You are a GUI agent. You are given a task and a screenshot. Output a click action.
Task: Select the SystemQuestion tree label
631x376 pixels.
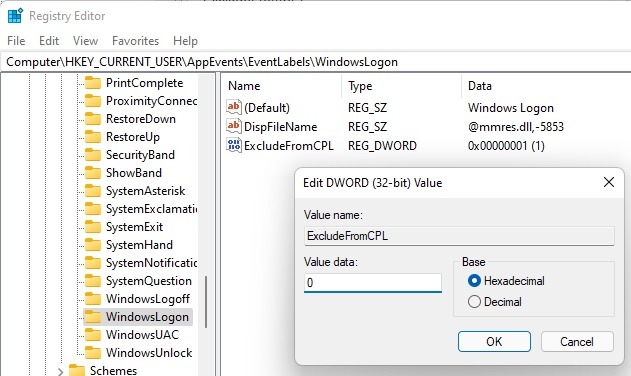click(x=148, y=281)
